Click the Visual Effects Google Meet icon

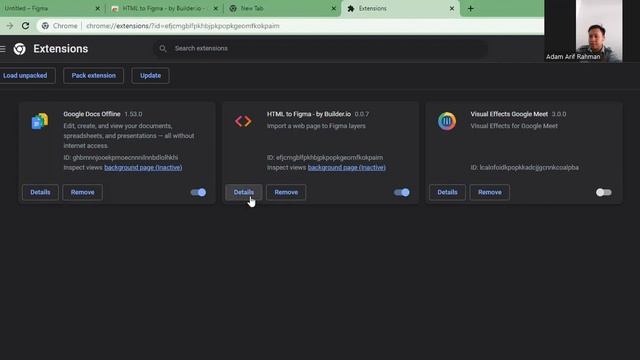(x=447, y=121)
